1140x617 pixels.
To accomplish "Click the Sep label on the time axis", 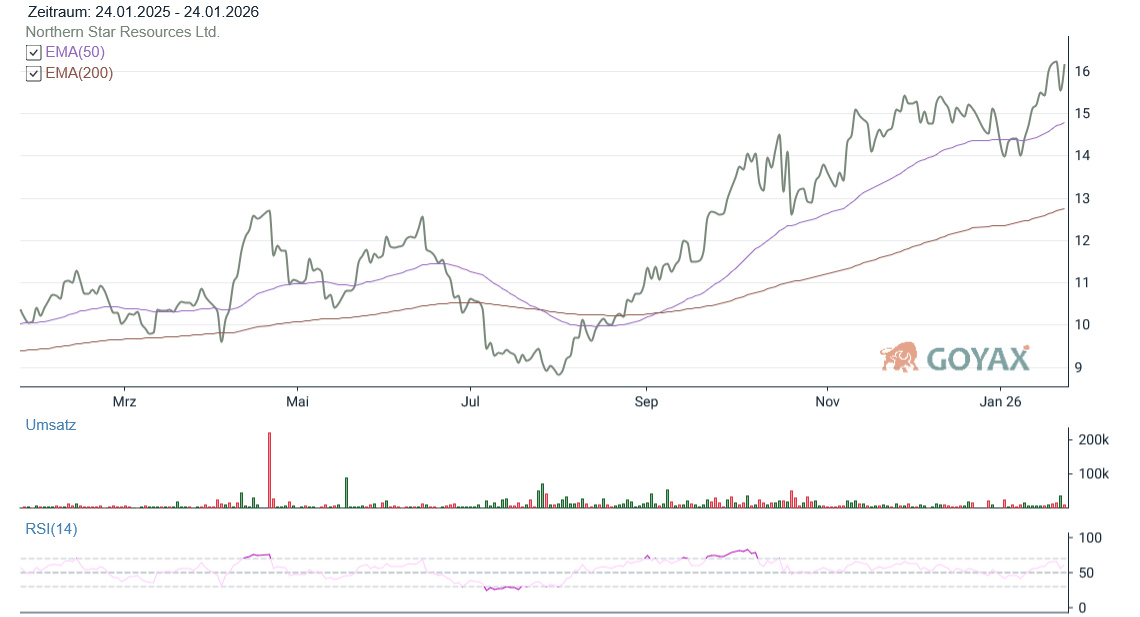I will click(x=646, y=402).
